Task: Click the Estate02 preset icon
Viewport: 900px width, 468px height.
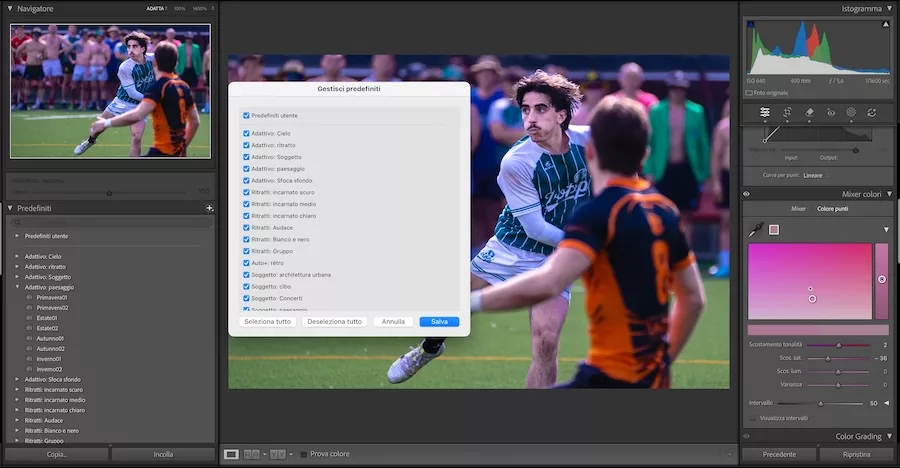Action: pos(29,328)
